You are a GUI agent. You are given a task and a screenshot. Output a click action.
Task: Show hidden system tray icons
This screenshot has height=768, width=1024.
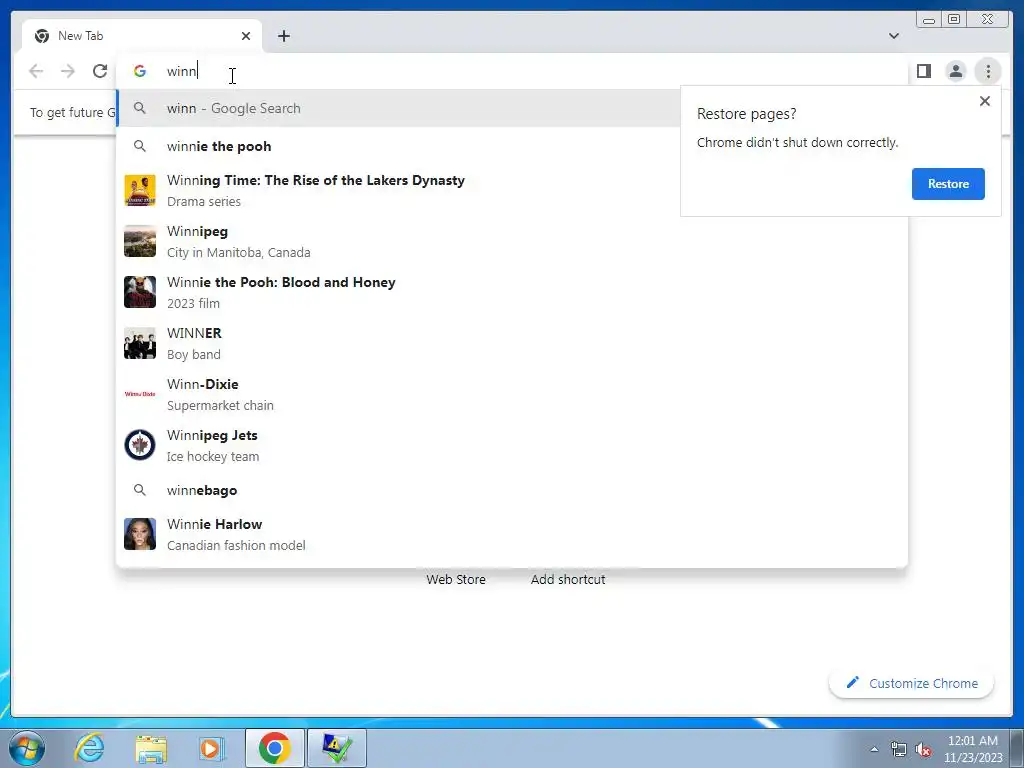point(874,749)
